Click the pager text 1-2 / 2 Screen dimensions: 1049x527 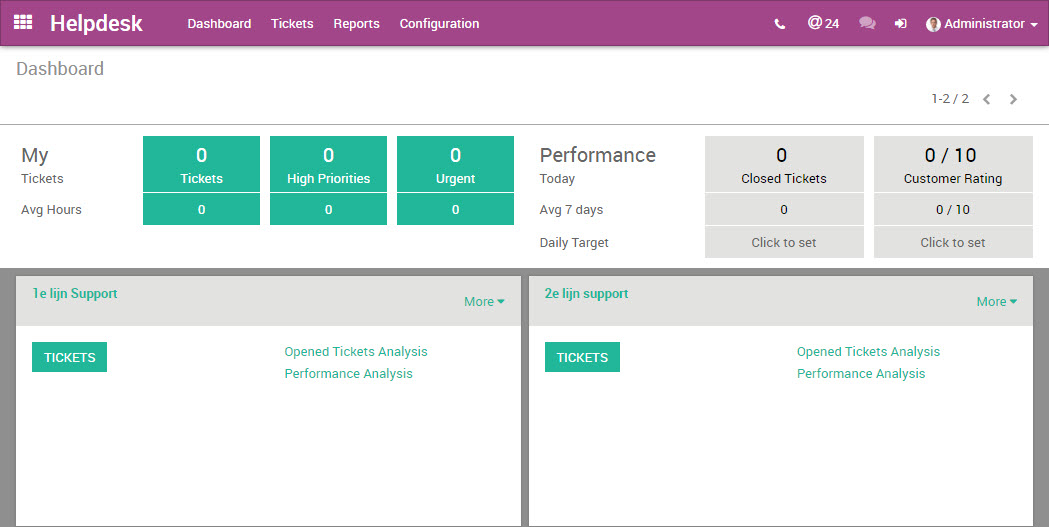[x=950, y=99]
